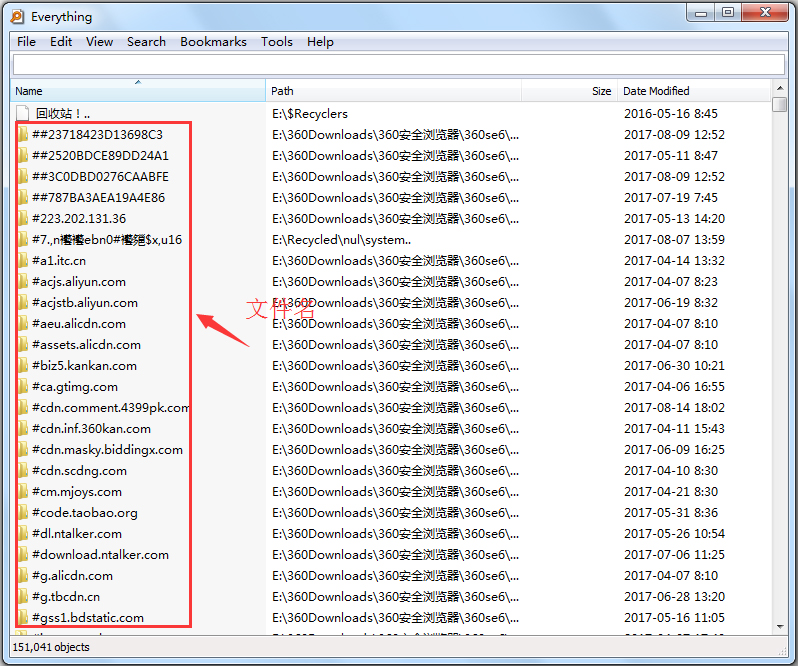Click the folder icon of #download.ntalker.com
This screenshot has height=666, width=798.
pyautogui.click(x=22, y=555)
